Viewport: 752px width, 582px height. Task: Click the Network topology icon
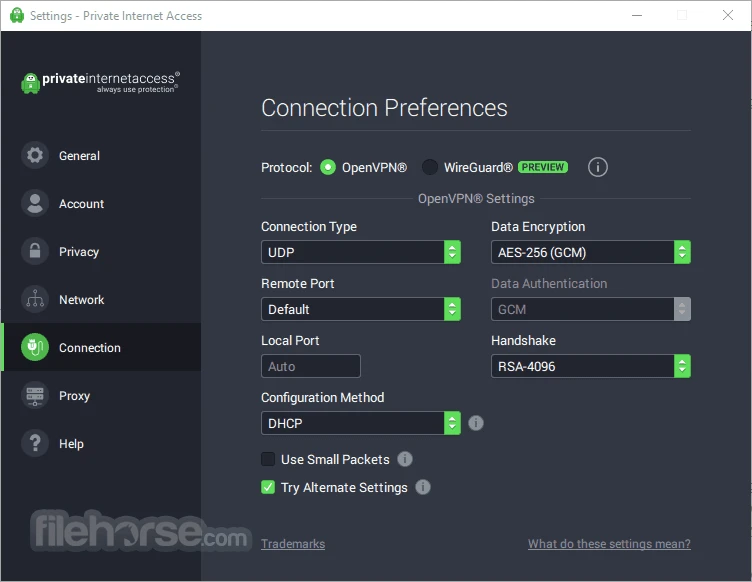35,299
